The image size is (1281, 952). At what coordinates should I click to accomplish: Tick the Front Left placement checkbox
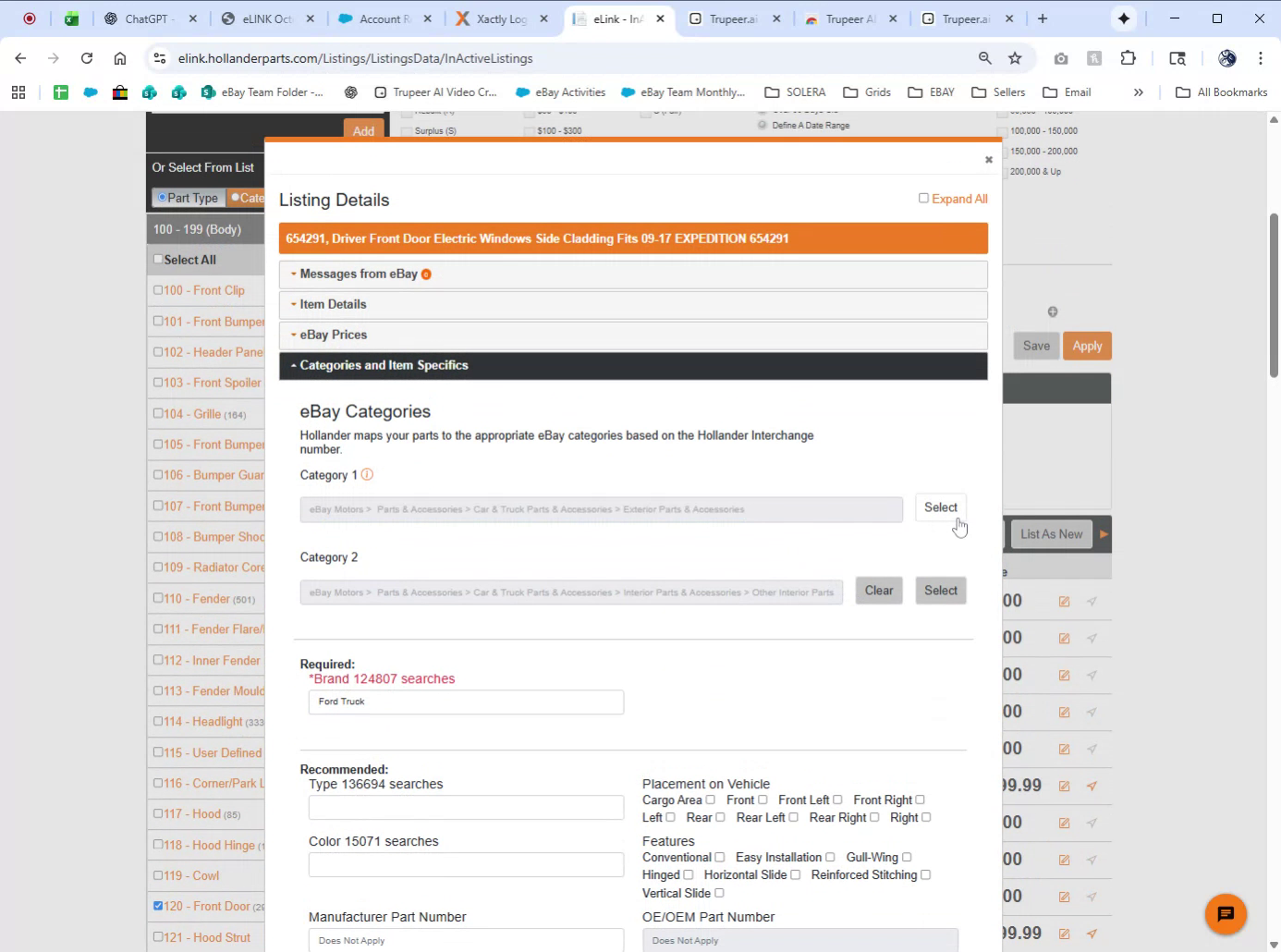837,799
